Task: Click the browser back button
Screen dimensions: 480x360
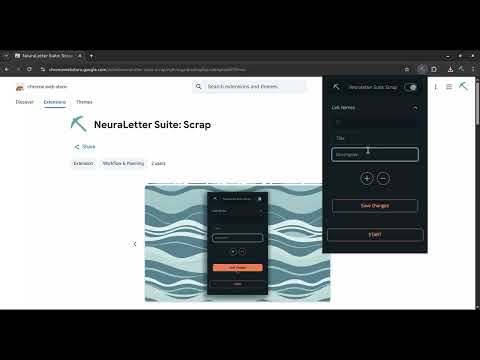Action: click(x=6, y=69)
